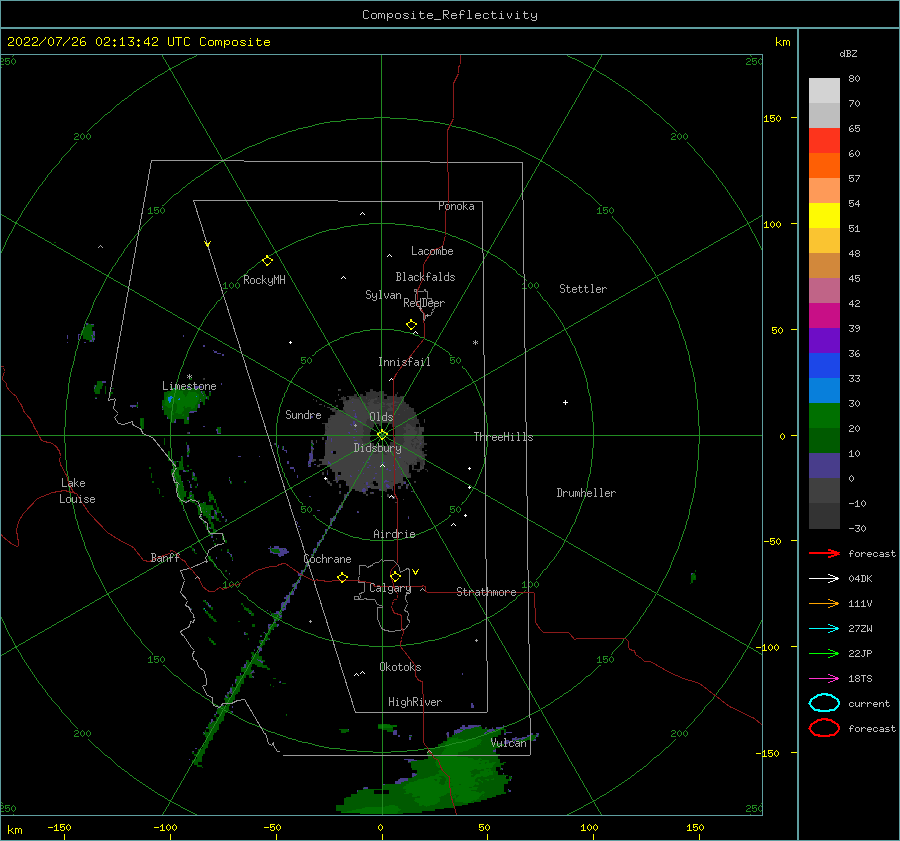Screen dimensions: 900x841
Task: Click the Vulcan label
Action: pos(509,743)
